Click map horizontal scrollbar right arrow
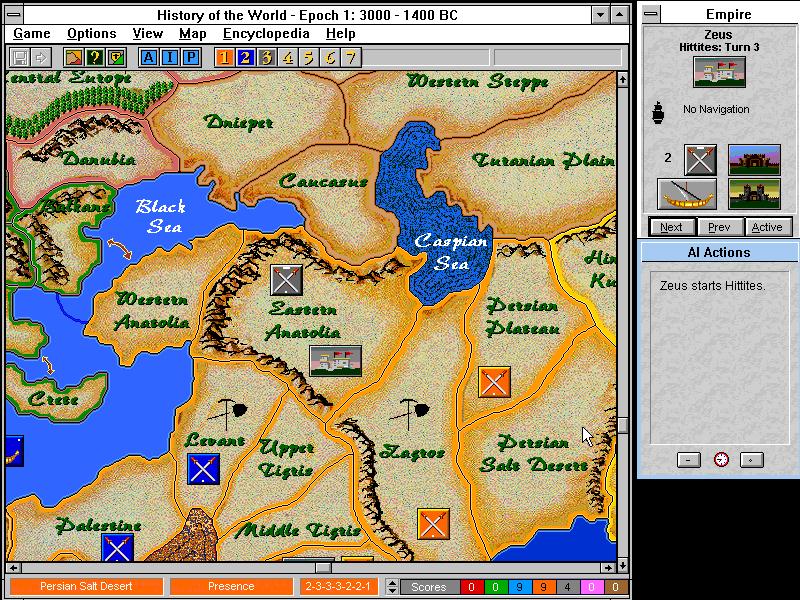800x600 pixels. tap(607, 567)
